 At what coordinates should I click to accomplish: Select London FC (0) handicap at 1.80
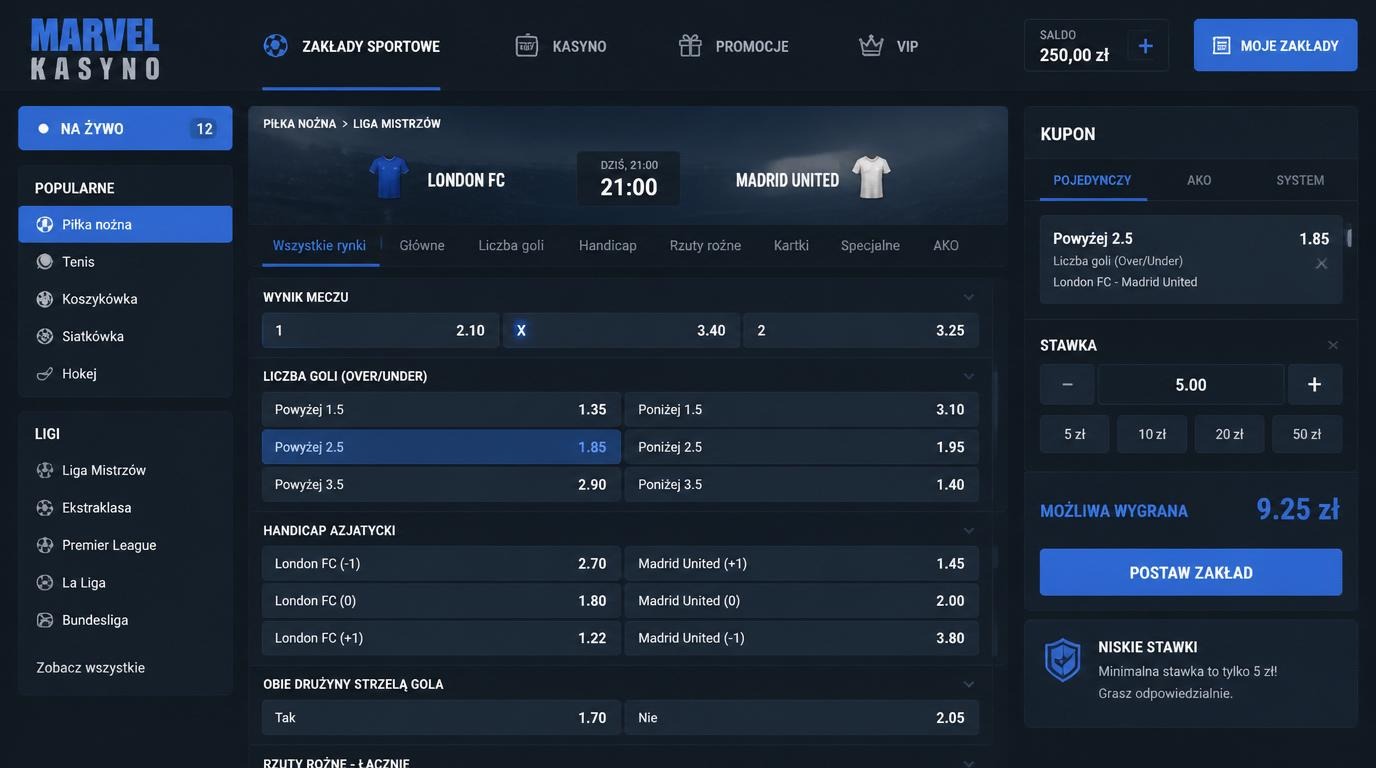pyautogui.click(x=441, y=601)
